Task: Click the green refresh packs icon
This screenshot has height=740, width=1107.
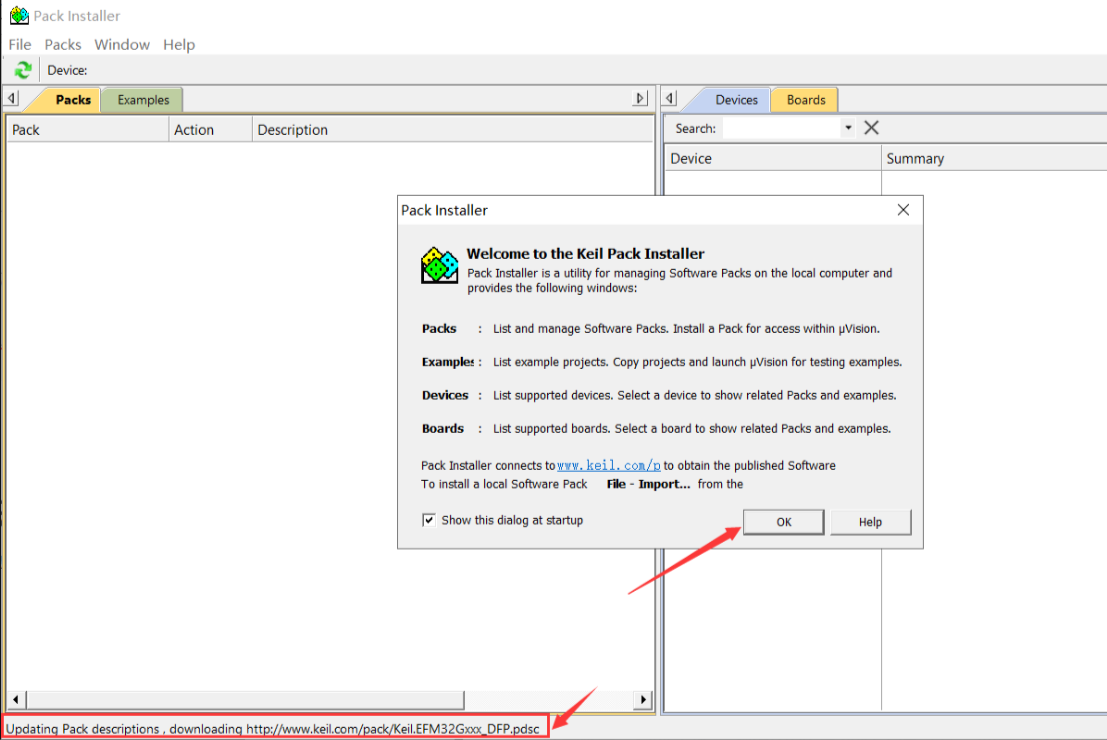Action: 23,70
